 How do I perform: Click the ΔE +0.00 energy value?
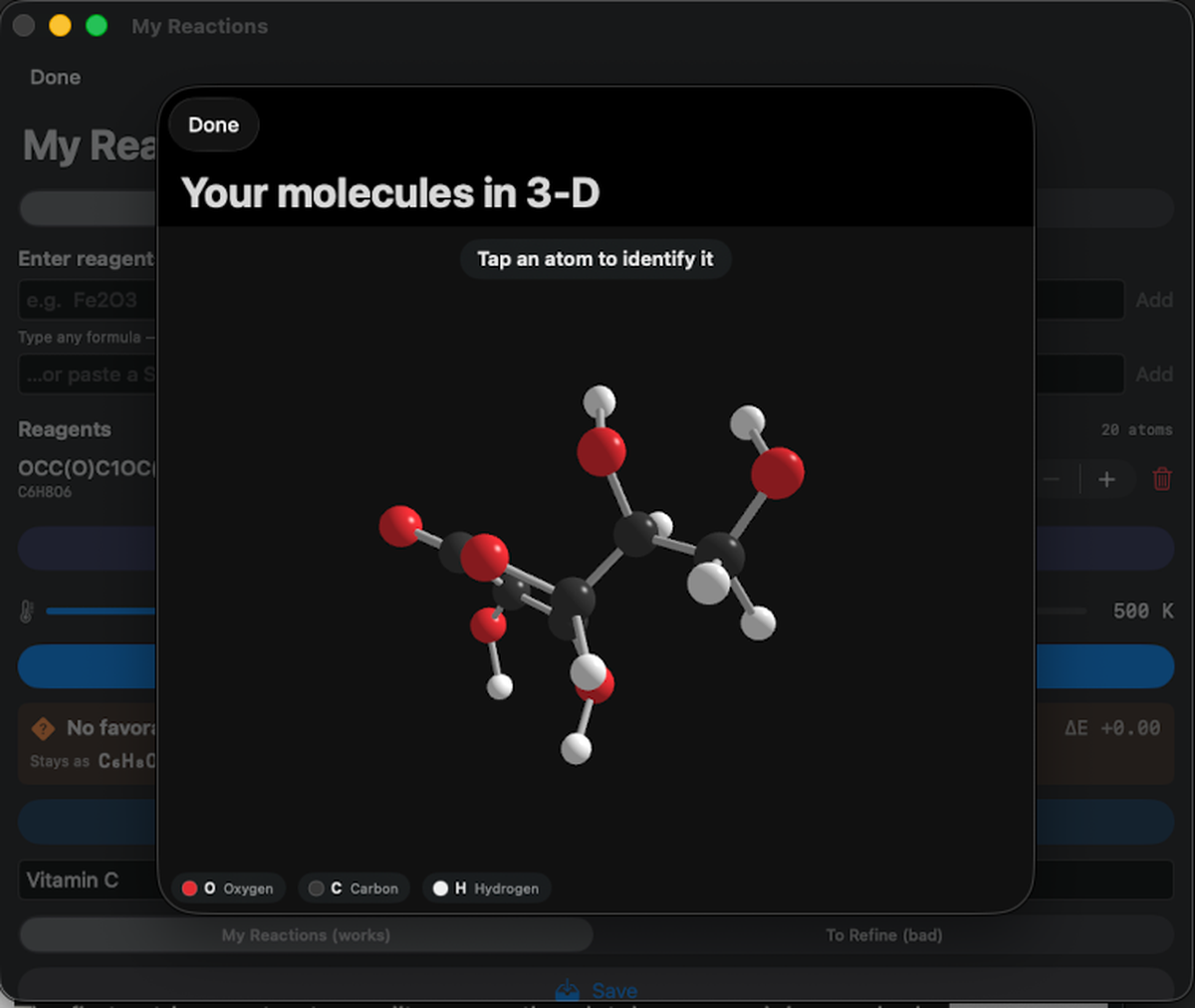point(1111,728)
